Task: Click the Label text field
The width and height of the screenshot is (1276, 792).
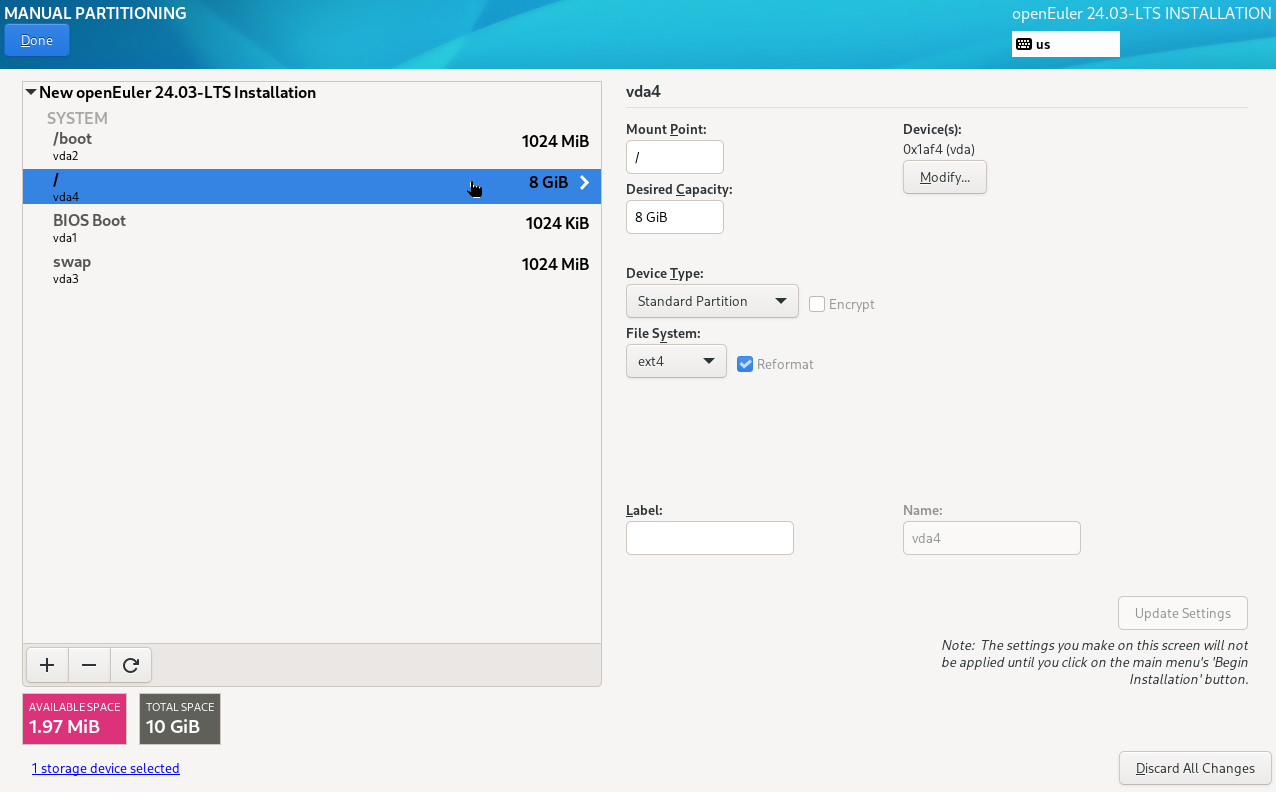Action: coord(709,538)
